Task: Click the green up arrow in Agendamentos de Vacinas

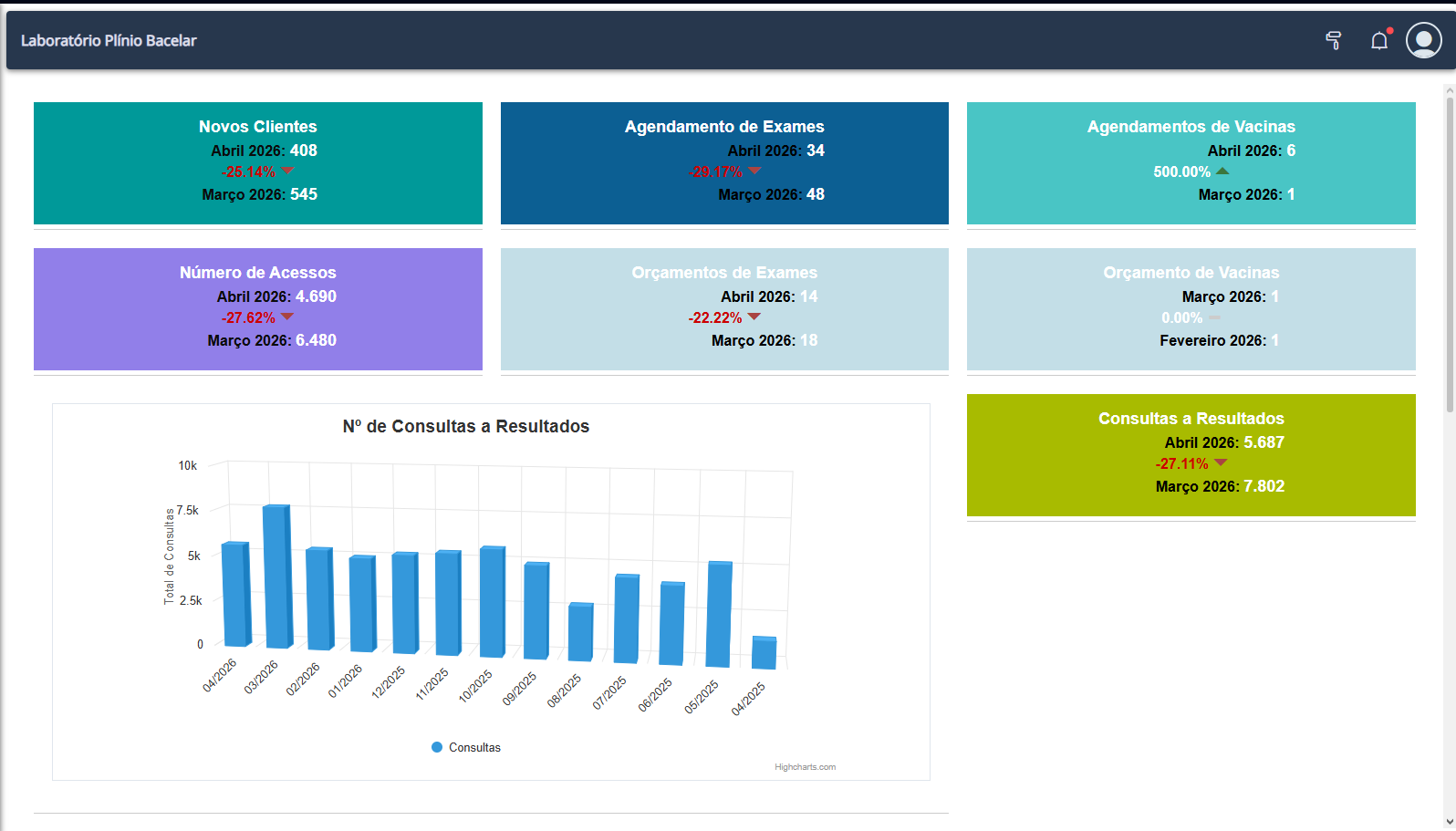Action: 1222,171
